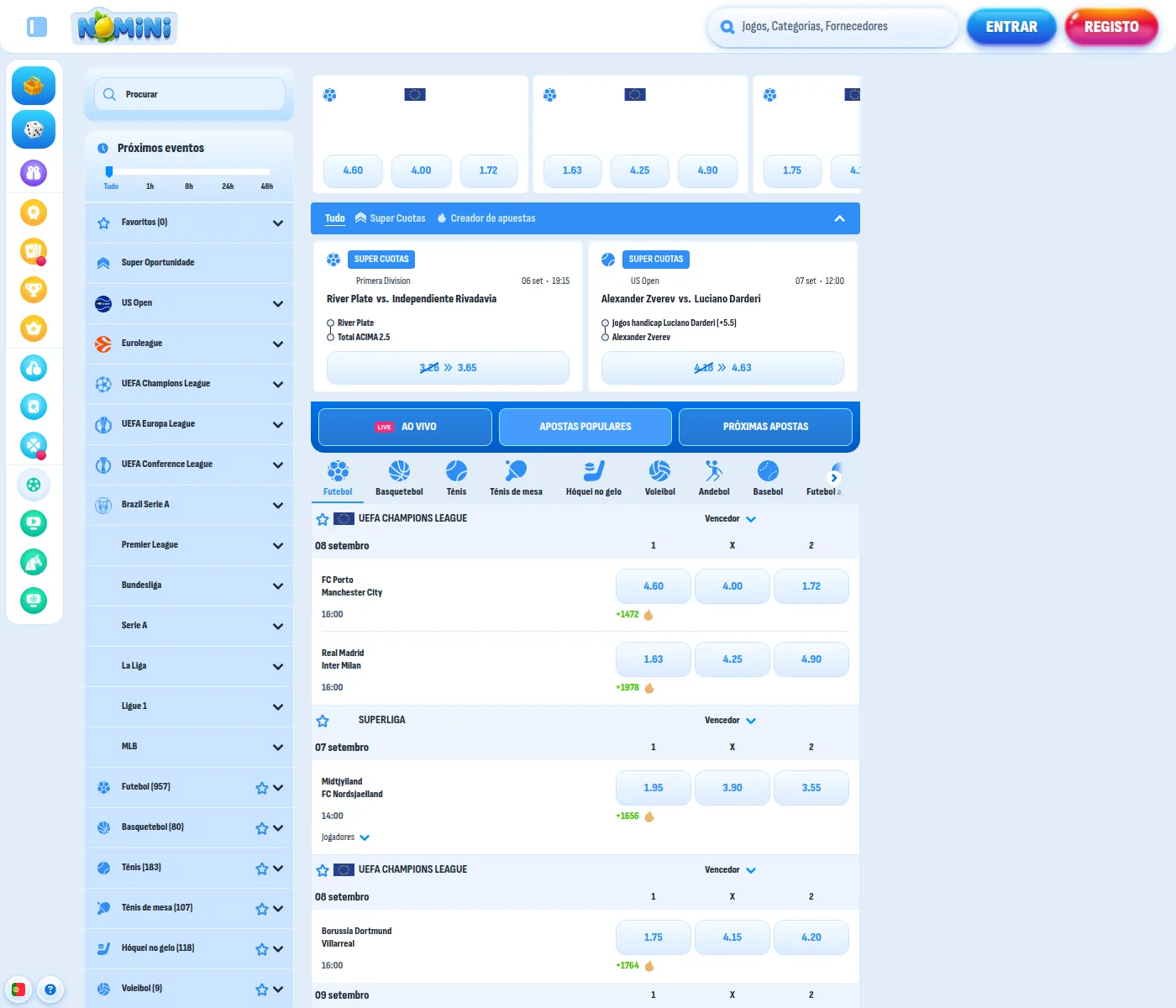The image size is (1176, 1008).
Task: Set upcoming events filter to 48h
Action: 267,186
